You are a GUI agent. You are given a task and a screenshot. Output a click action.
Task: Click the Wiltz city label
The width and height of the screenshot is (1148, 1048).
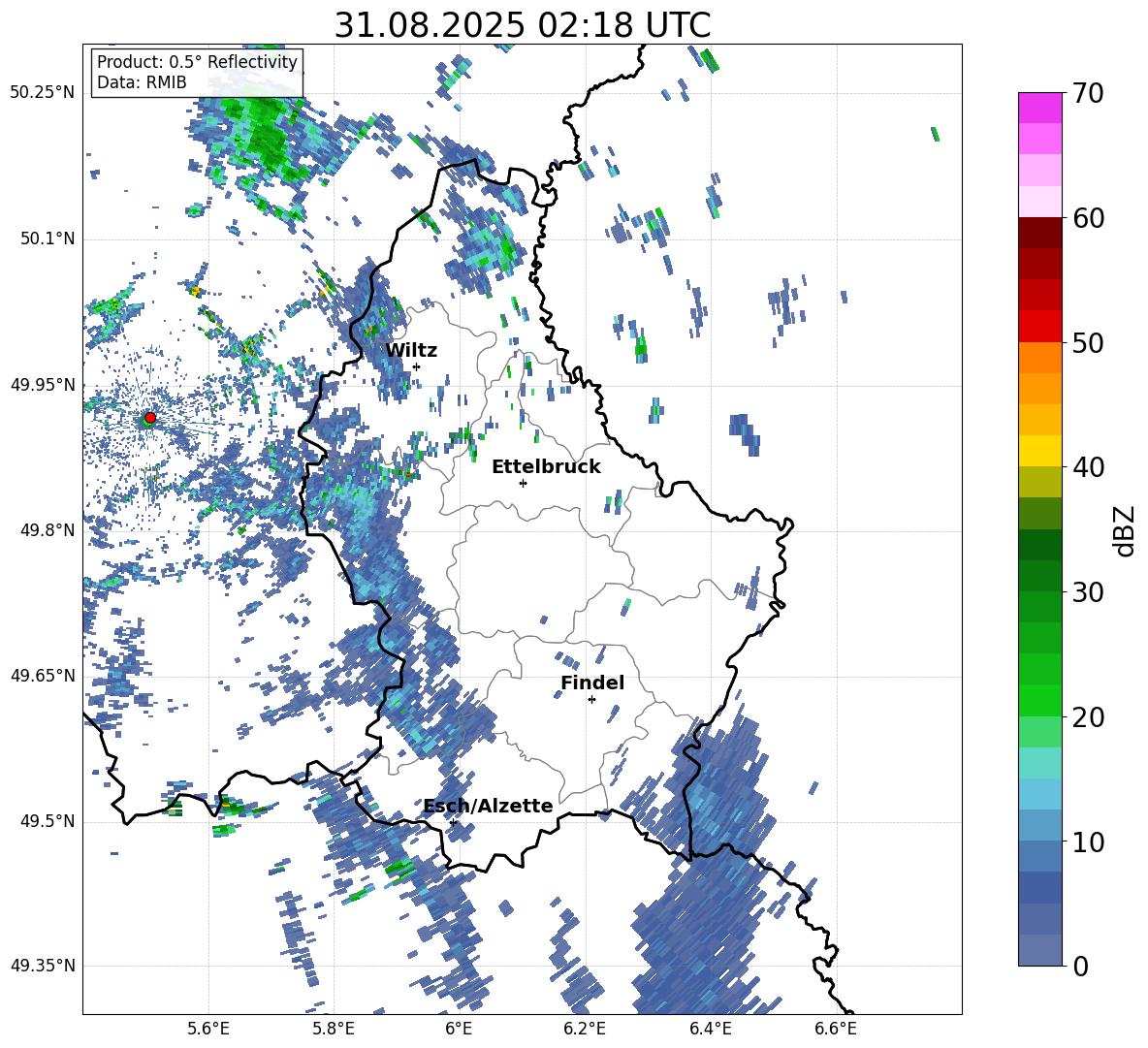(x=411, y=351)
